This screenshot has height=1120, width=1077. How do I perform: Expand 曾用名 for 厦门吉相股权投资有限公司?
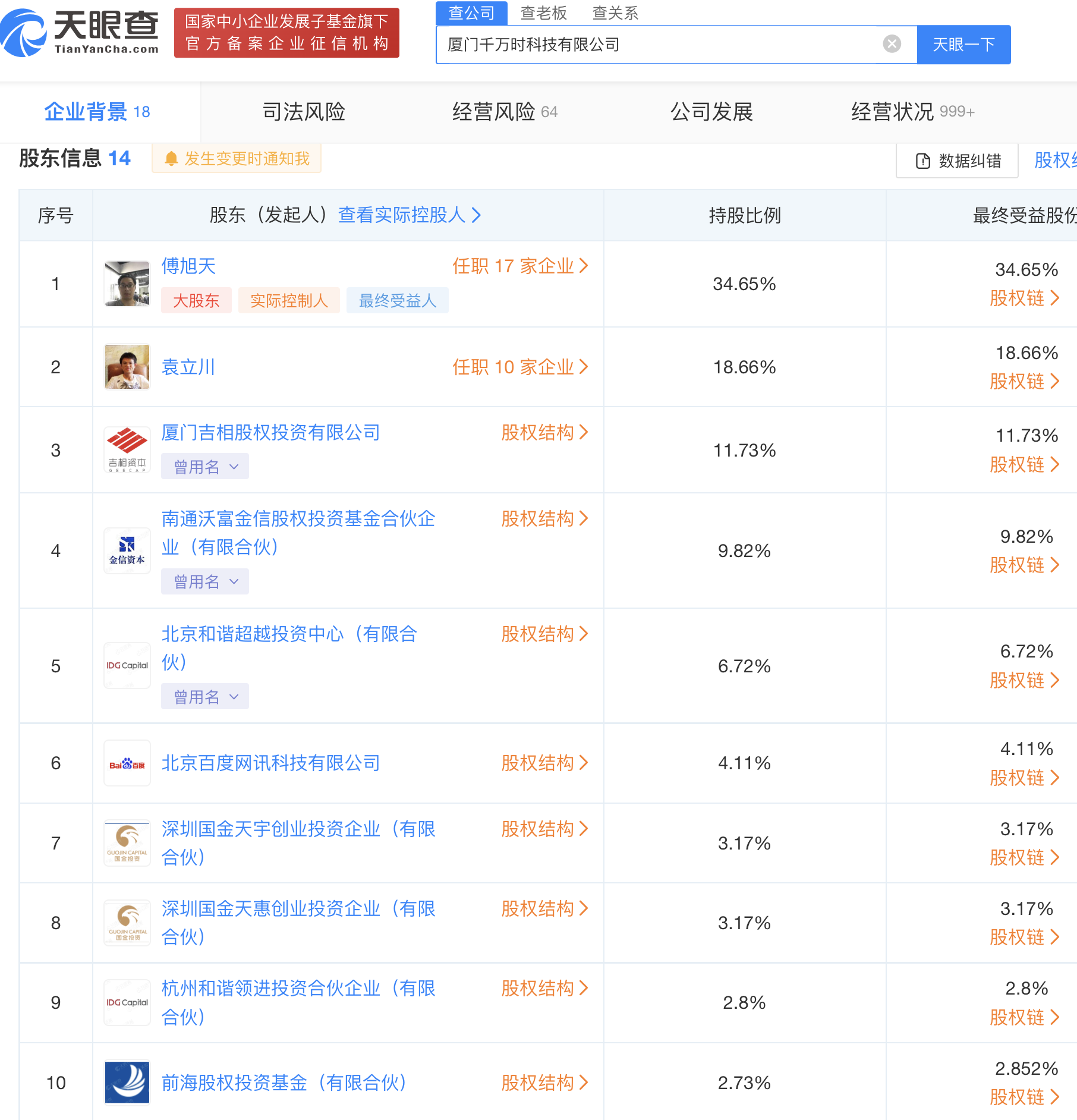(x=205, y=467)
